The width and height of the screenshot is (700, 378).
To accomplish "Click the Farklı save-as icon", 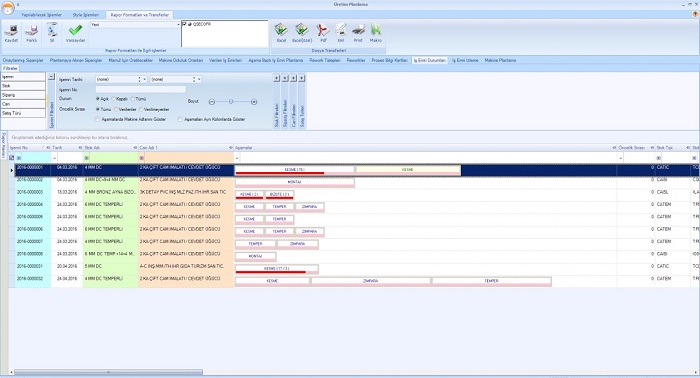I will tap(32, 30).
